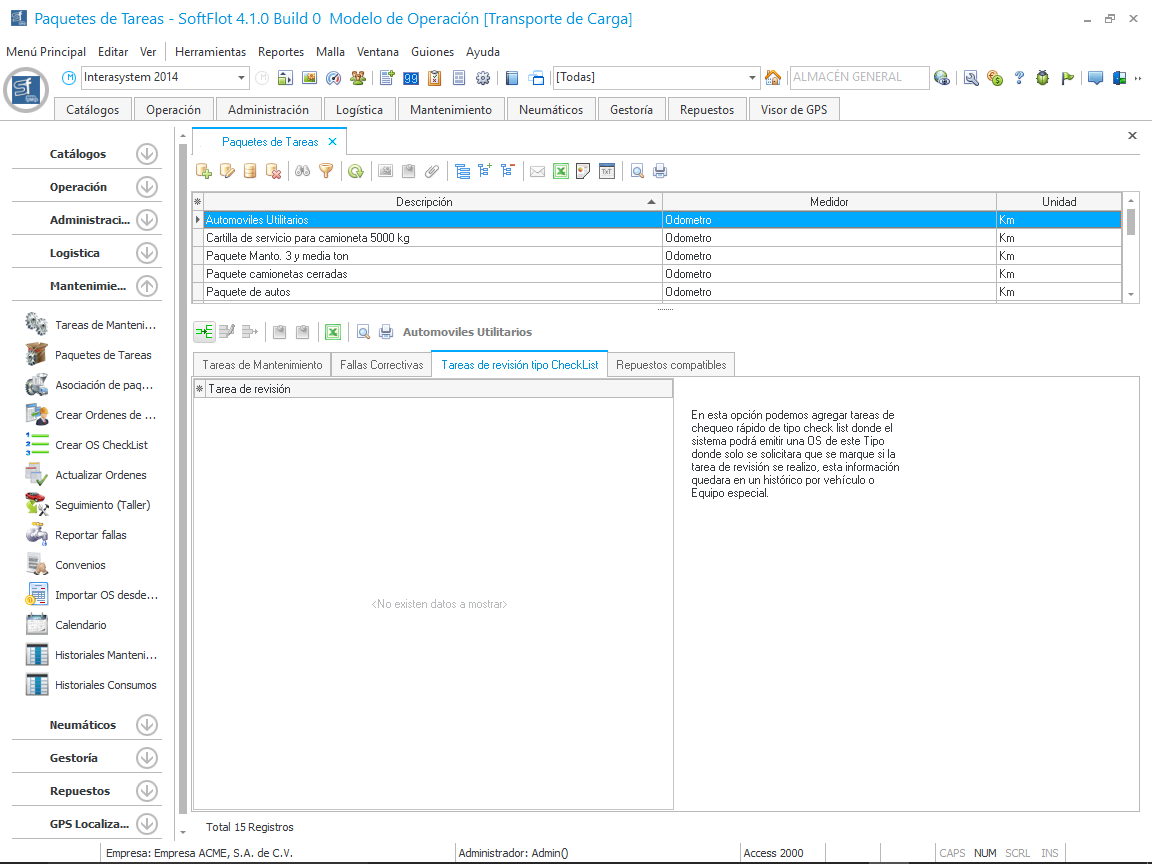Click the printer icon in upper toolbar

coord(660,171)
